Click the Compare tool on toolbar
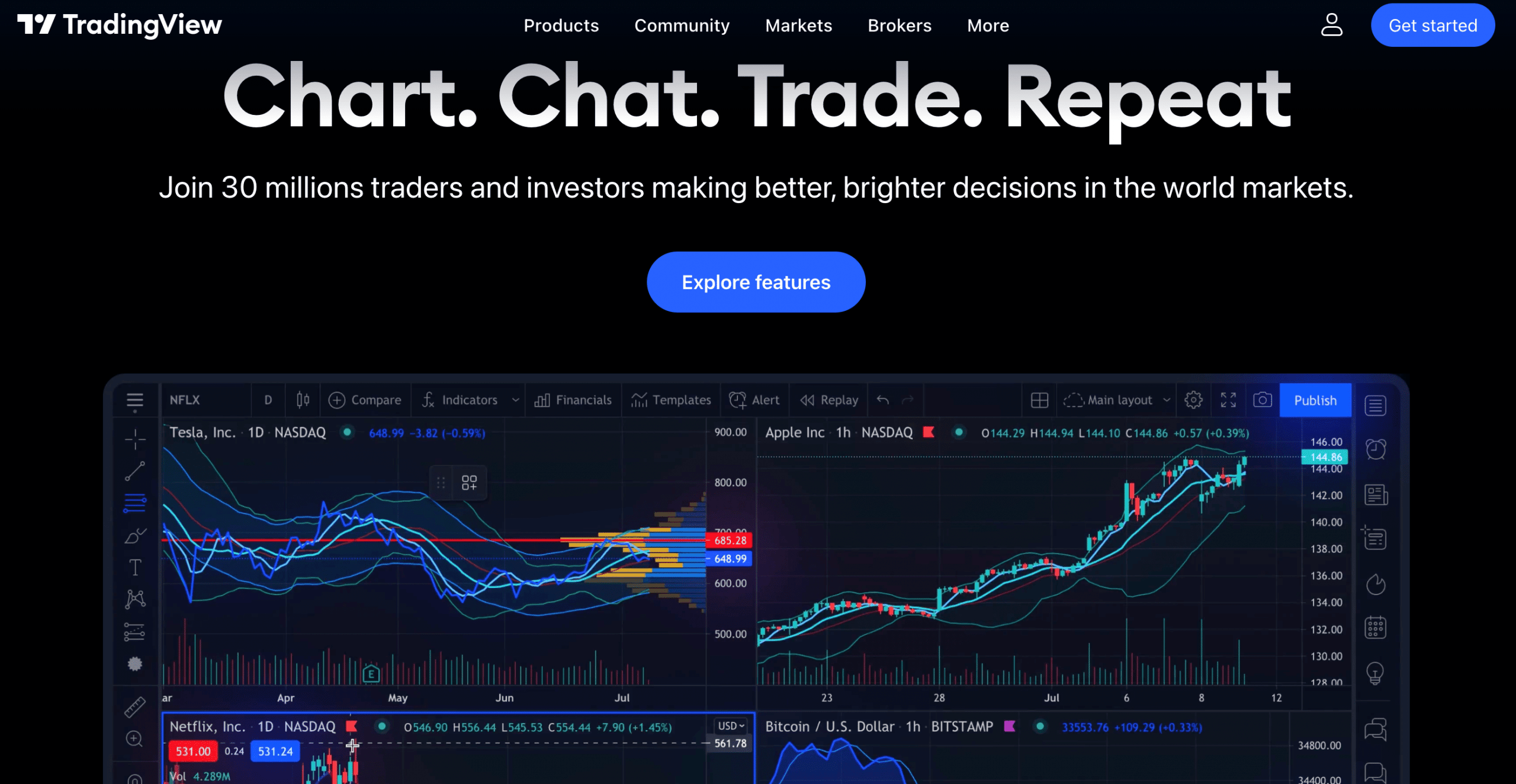1516x784 pixels. click(365, 399)
